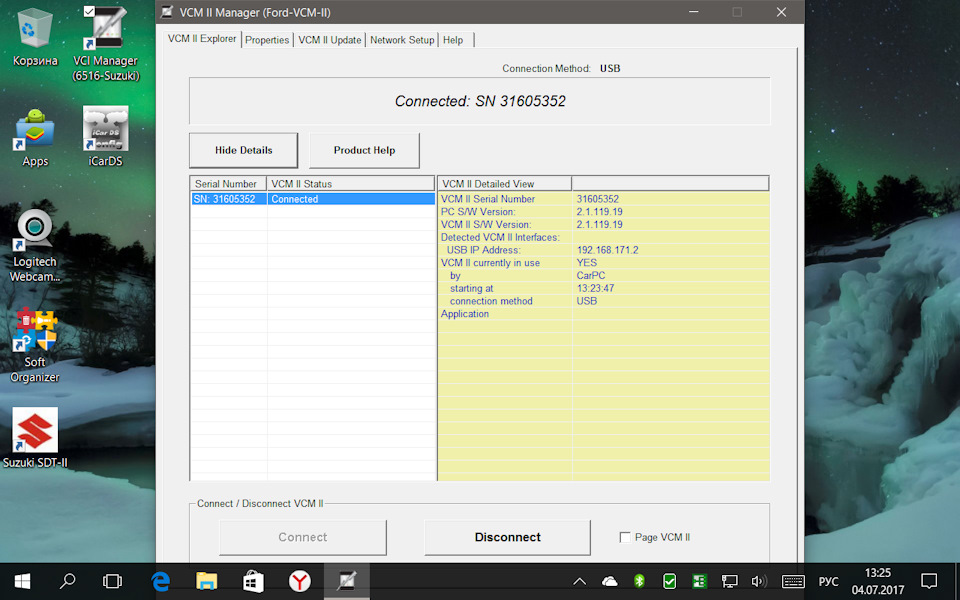Viewport: 960px width, 600px height.
Task: Click the VCM II Detailed View header
Action: click(504, 184)
